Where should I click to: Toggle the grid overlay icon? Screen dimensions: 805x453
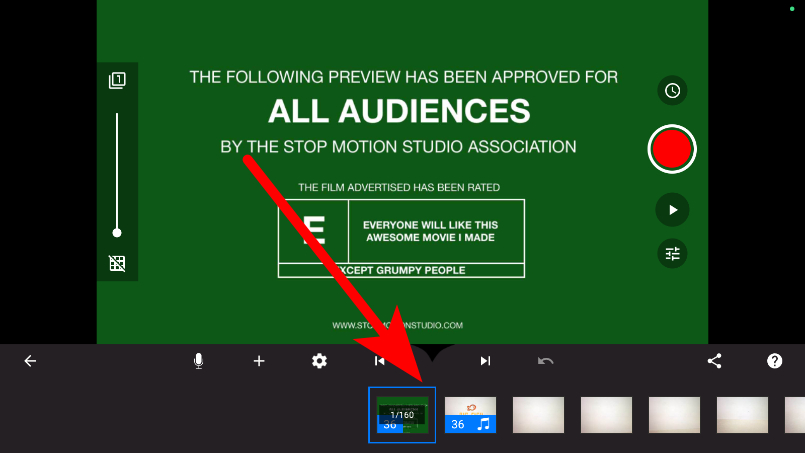click(x=117, y=263)
